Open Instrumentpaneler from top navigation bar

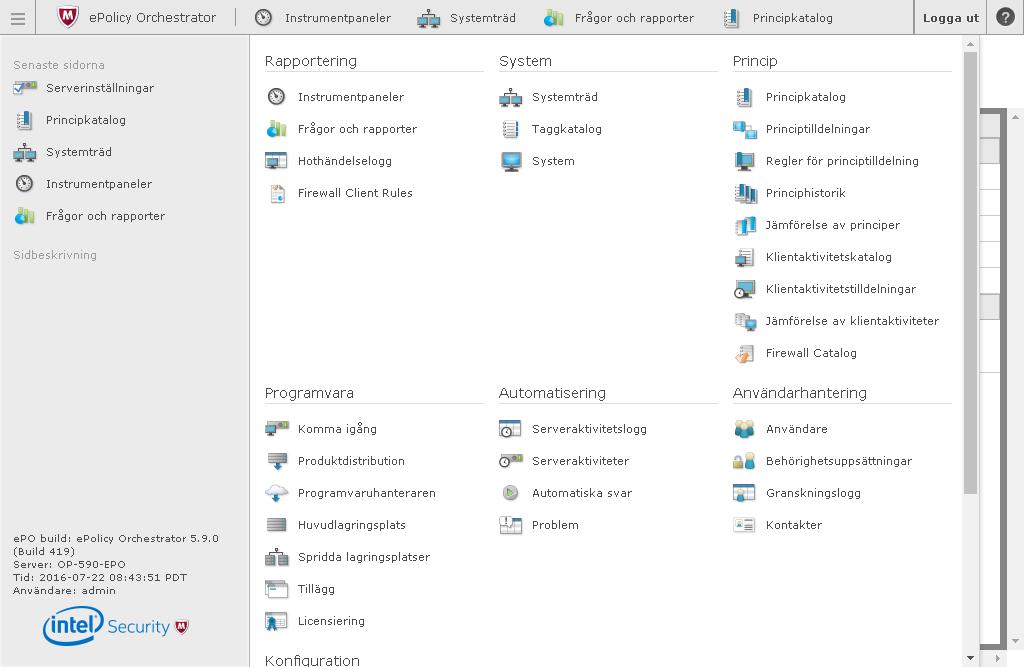(338, 18)
